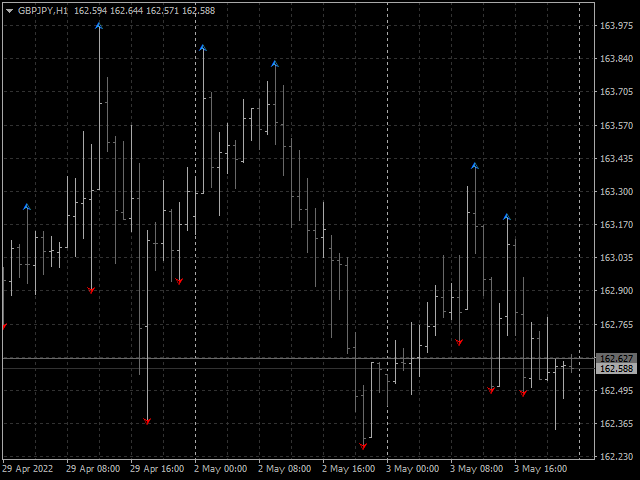
Task: Open the triangle menu beside GBPJPY,H1
Action: pyautogui.click(x=9, y=10)
